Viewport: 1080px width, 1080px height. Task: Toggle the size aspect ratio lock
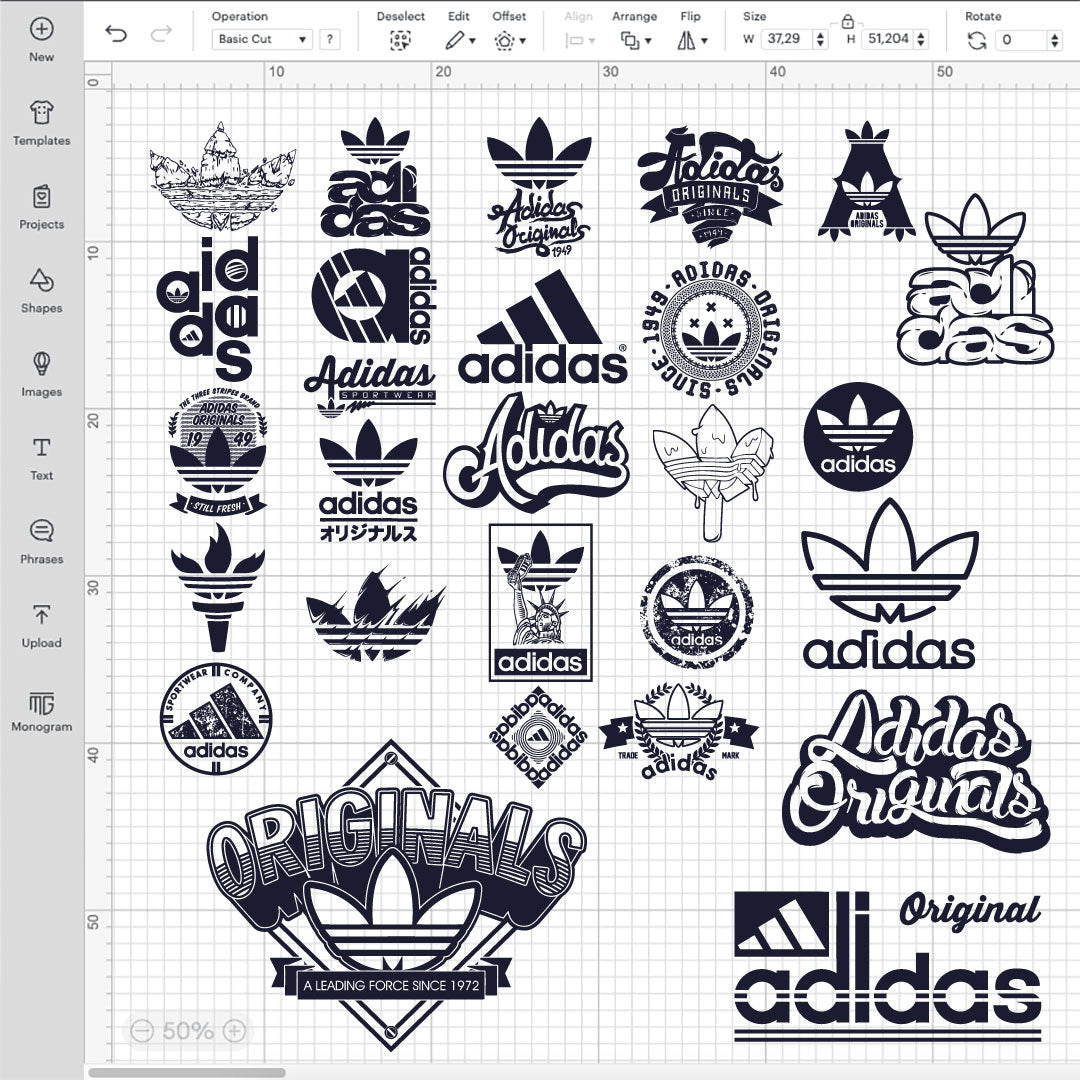[848, 21]
